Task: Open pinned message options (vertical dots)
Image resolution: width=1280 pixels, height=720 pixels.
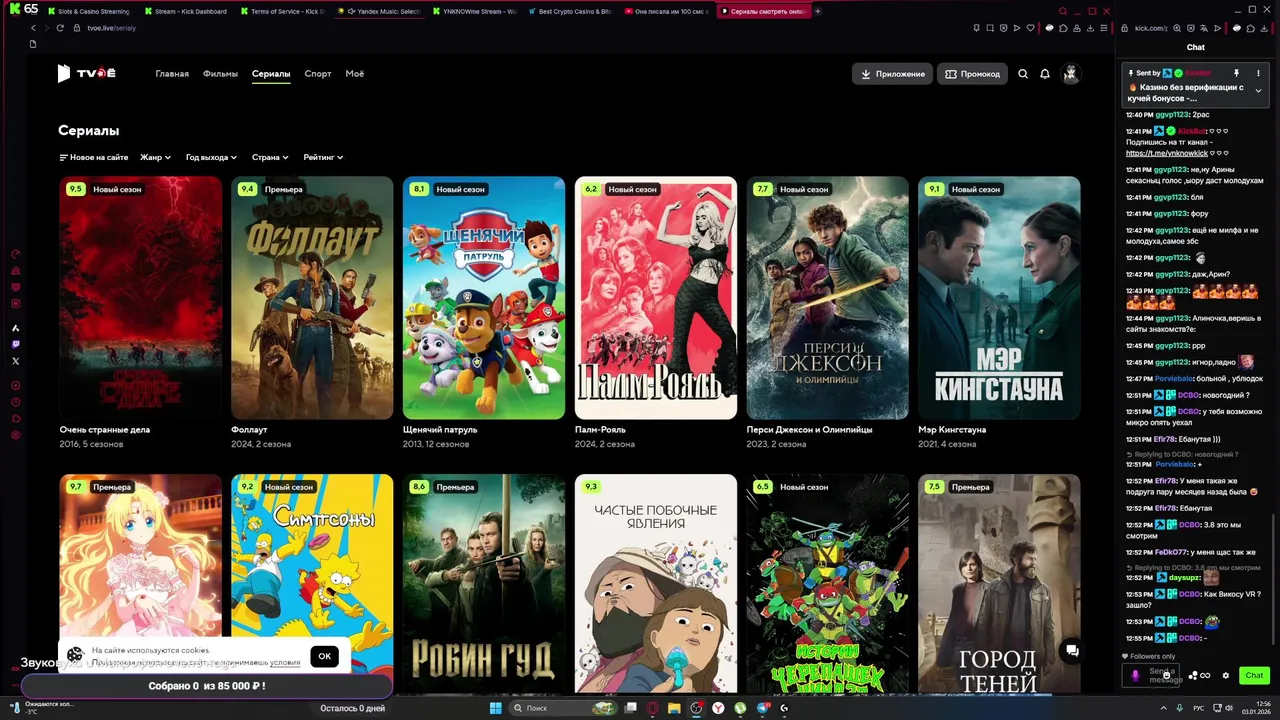Action: [x=1258, y=73]
